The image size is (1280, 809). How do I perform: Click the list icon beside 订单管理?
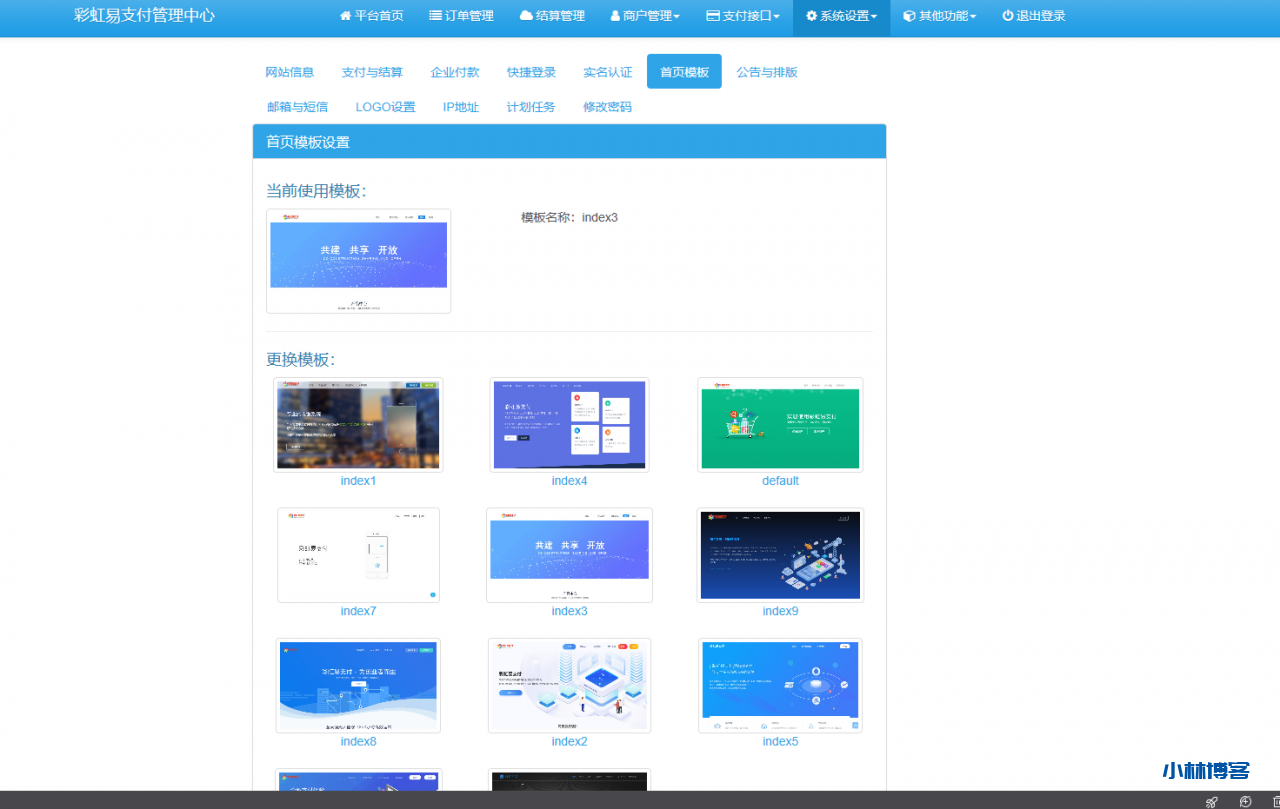[x=436, y=16]
